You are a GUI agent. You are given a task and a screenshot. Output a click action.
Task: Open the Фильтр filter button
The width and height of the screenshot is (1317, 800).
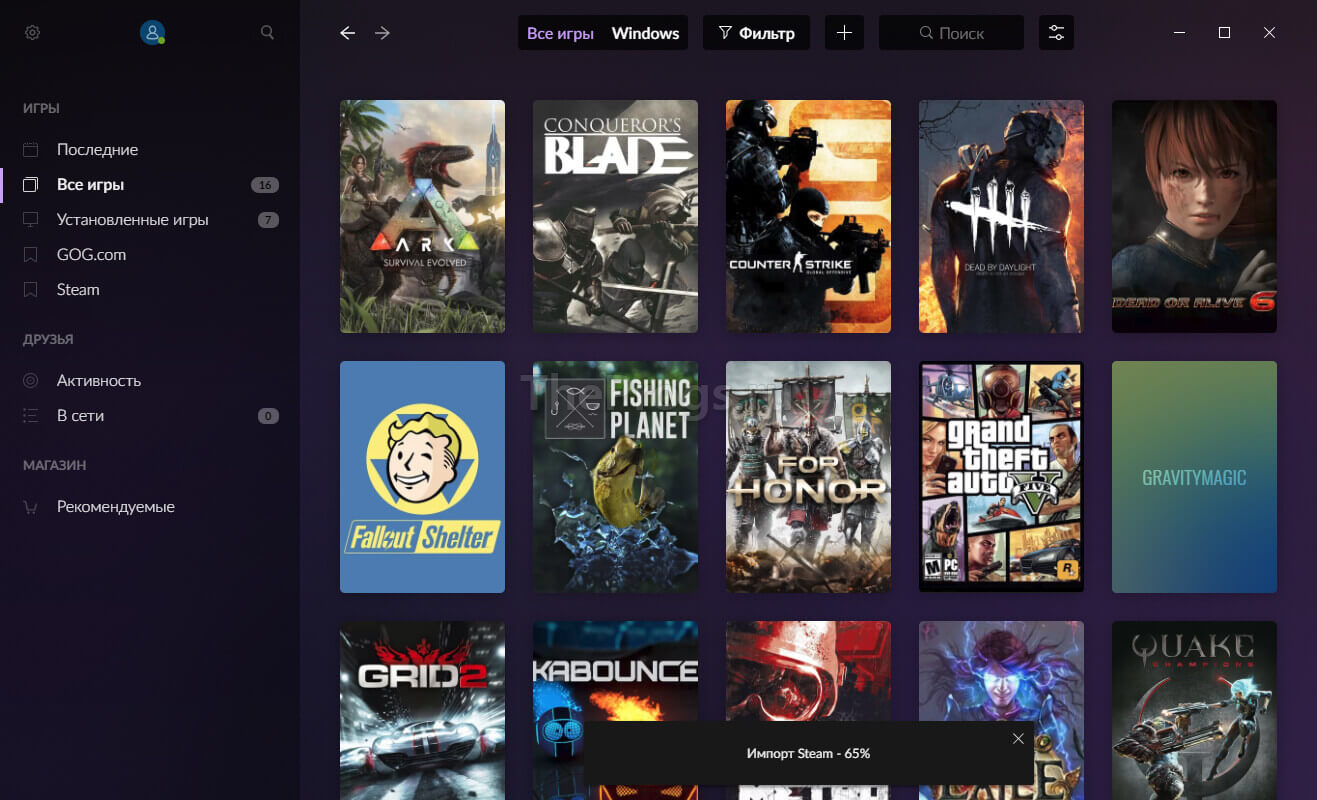[x=756, y=33]
